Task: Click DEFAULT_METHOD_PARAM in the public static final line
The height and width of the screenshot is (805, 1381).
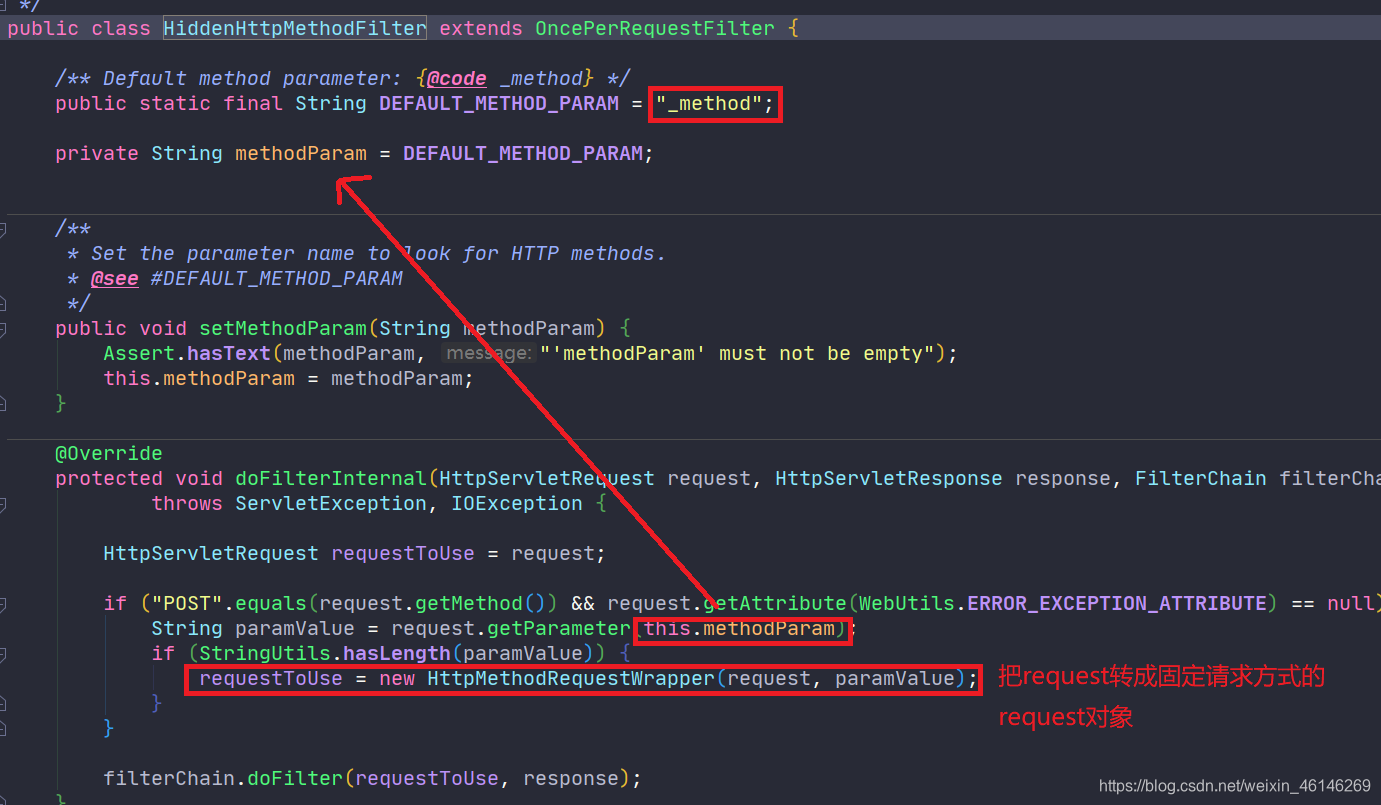Action: 499,103
